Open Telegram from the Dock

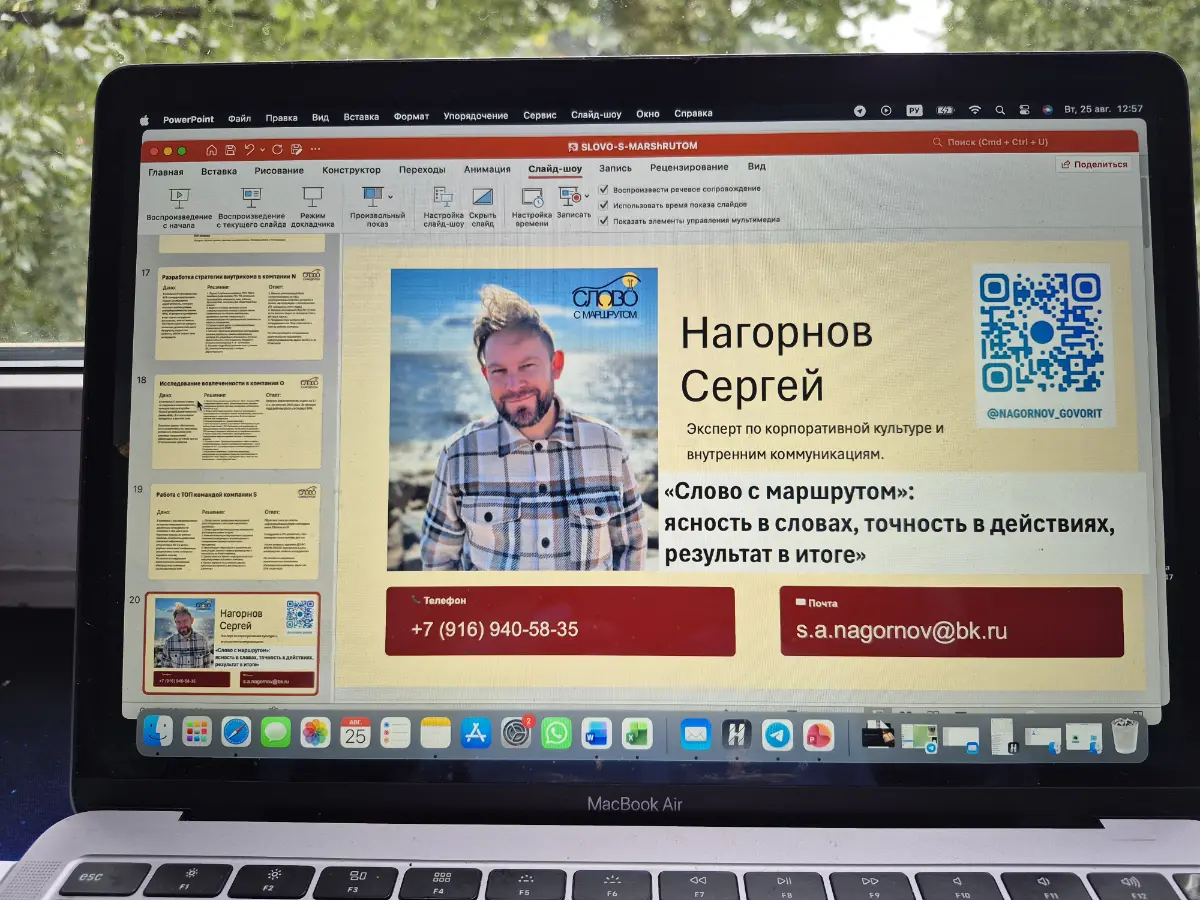click(777, 735)
